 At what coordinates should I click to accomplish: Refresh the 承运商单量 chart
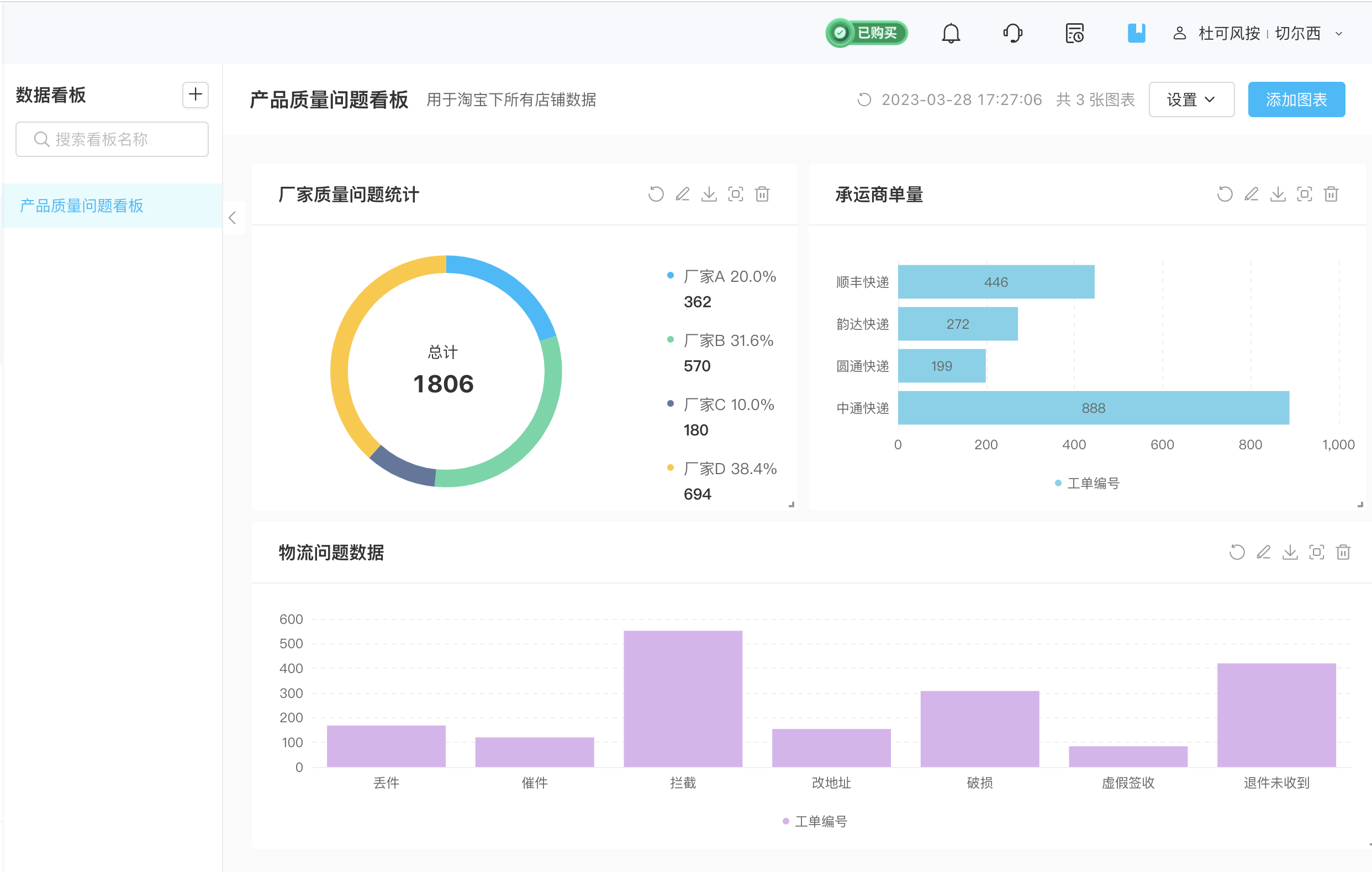pyautogui.click(x=1225, y=195)
